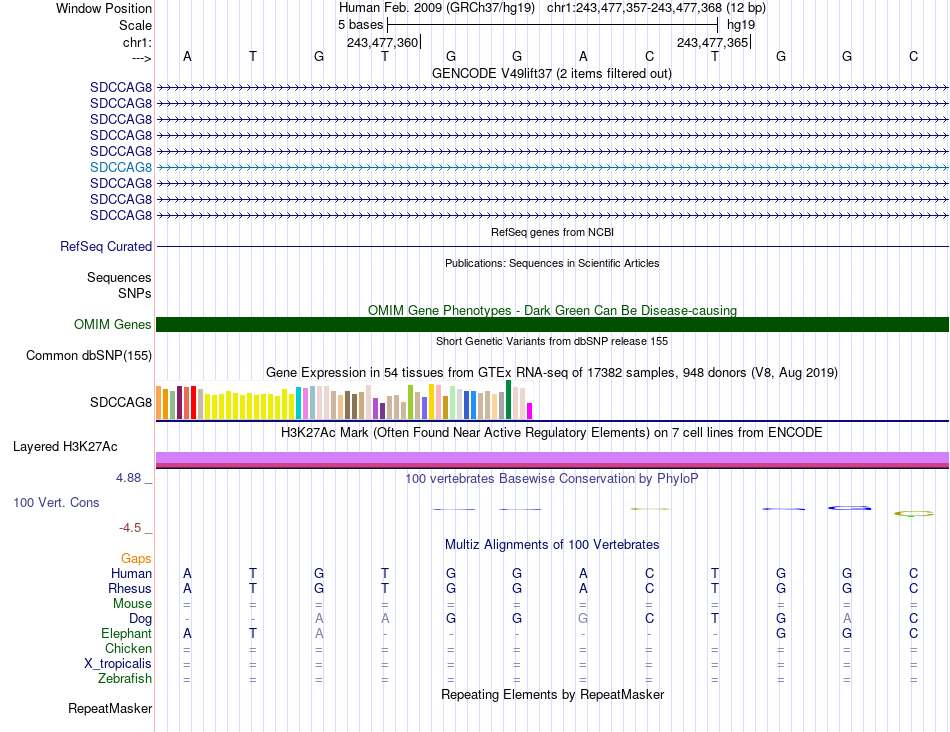This screenshot has width=950, height=732.
Task: Click position marker 243,477,360
Action: tap(382, 42)
